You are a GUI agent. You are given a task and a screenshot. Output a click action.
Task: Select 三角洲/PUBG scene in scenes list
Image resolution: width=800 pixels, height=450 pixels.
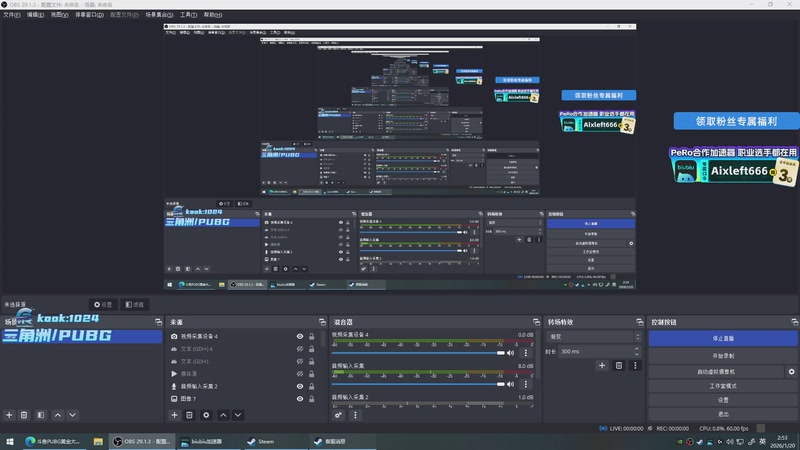coord(82,336)
